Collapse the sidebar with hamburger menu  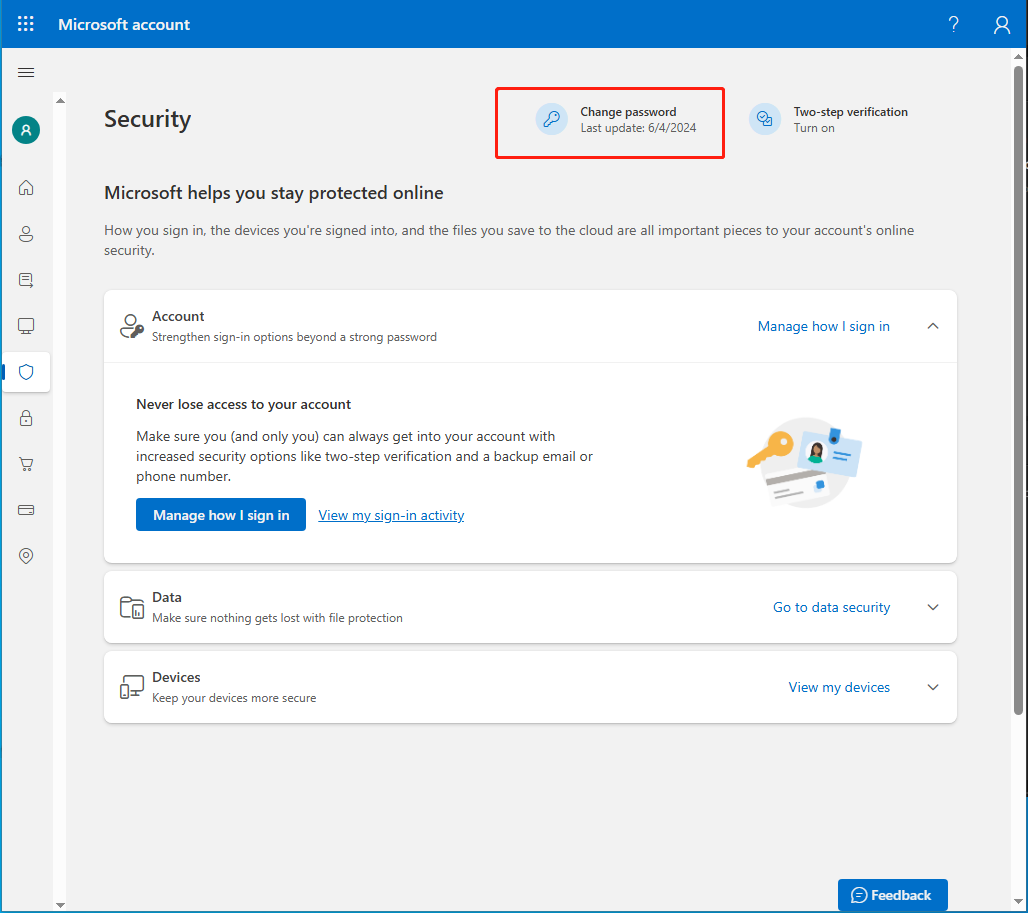click(x=26, y=72)
